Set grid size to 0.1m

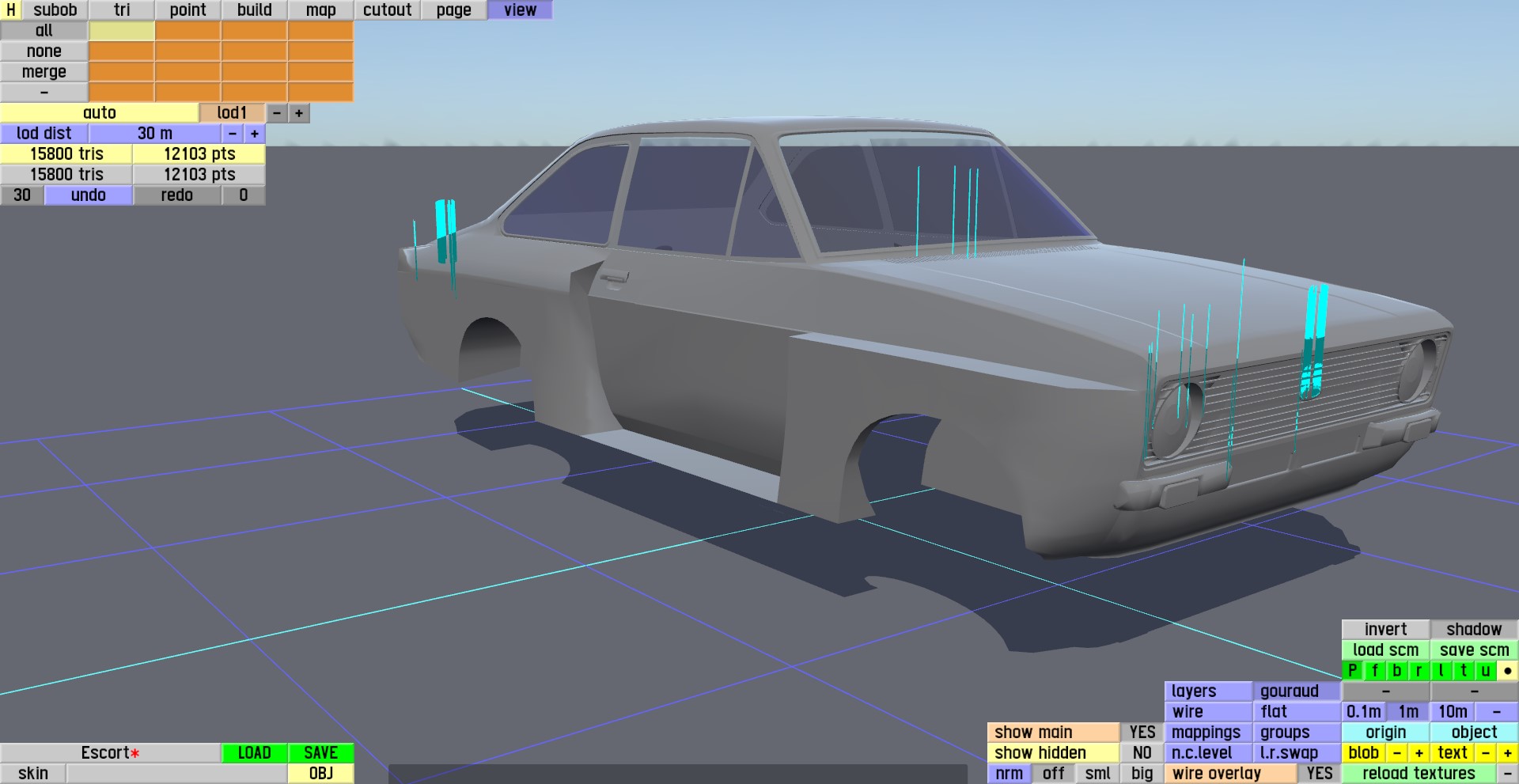(x=1364, y=712)
